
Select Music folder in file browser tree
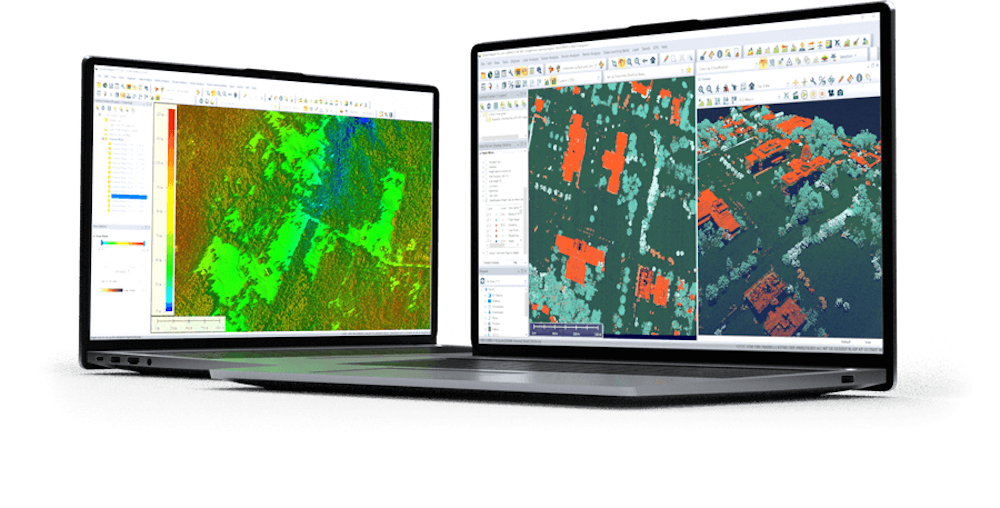(x=495, y=318)
